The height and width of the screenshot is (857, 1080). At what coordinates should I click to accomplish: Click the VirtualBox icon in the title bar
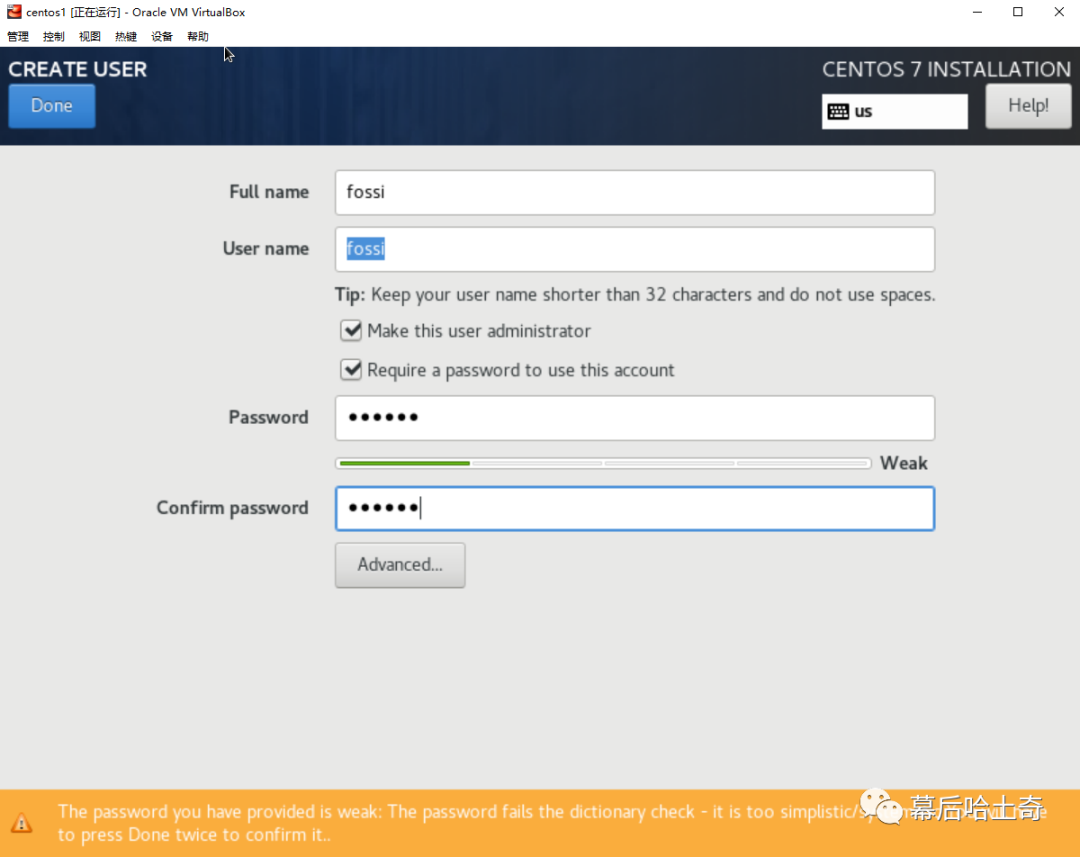tap(14, 12)
